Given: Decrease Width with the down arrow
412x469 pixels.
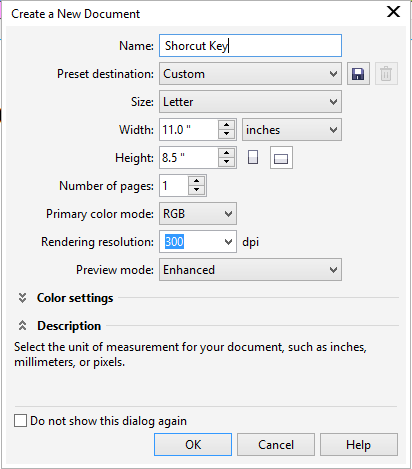Looking at the screenshot, I should pos(227,134).
